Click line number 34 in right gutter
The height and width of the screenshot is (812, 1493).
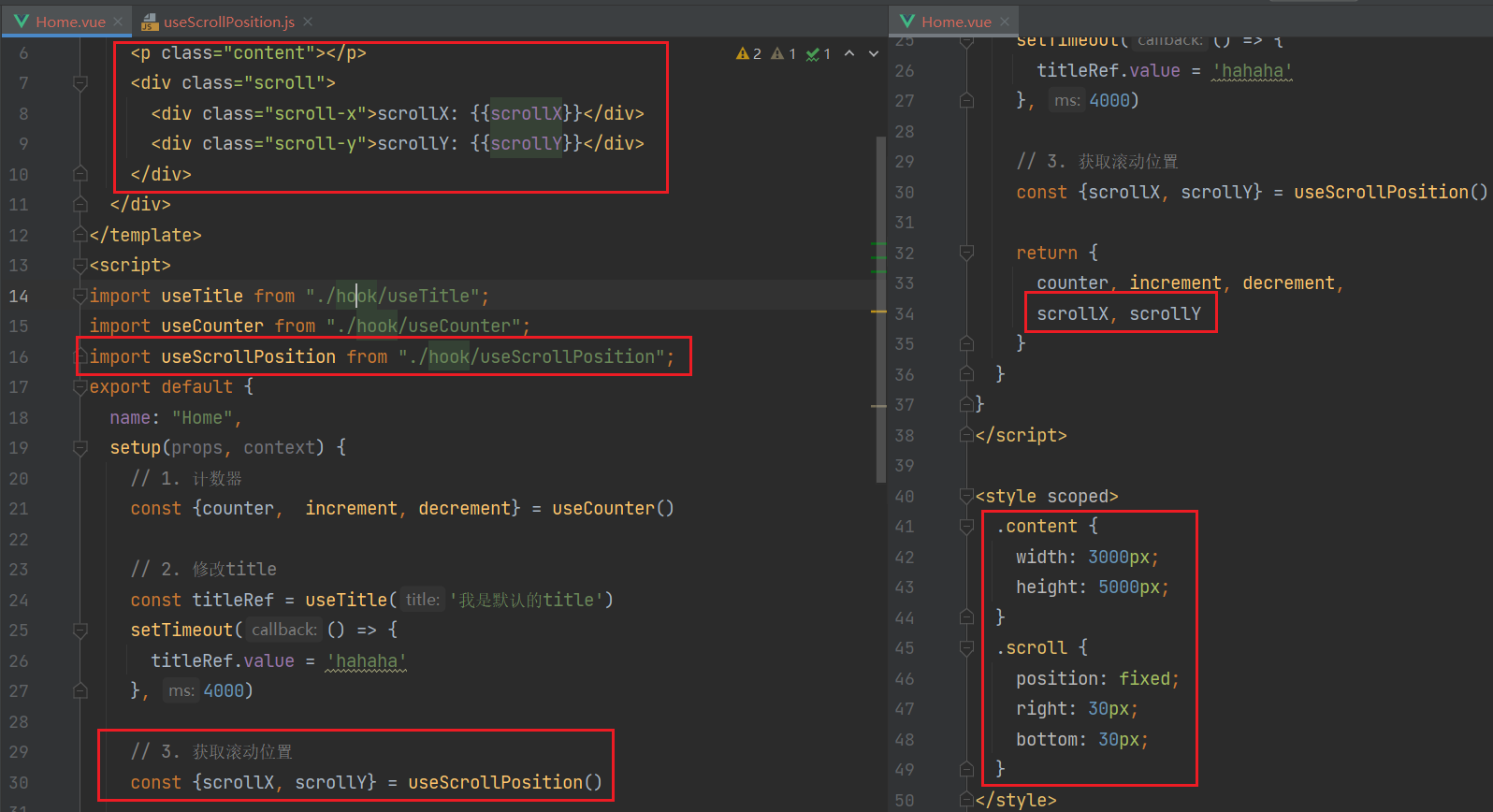pyautogui.click(x=905, y=313)
